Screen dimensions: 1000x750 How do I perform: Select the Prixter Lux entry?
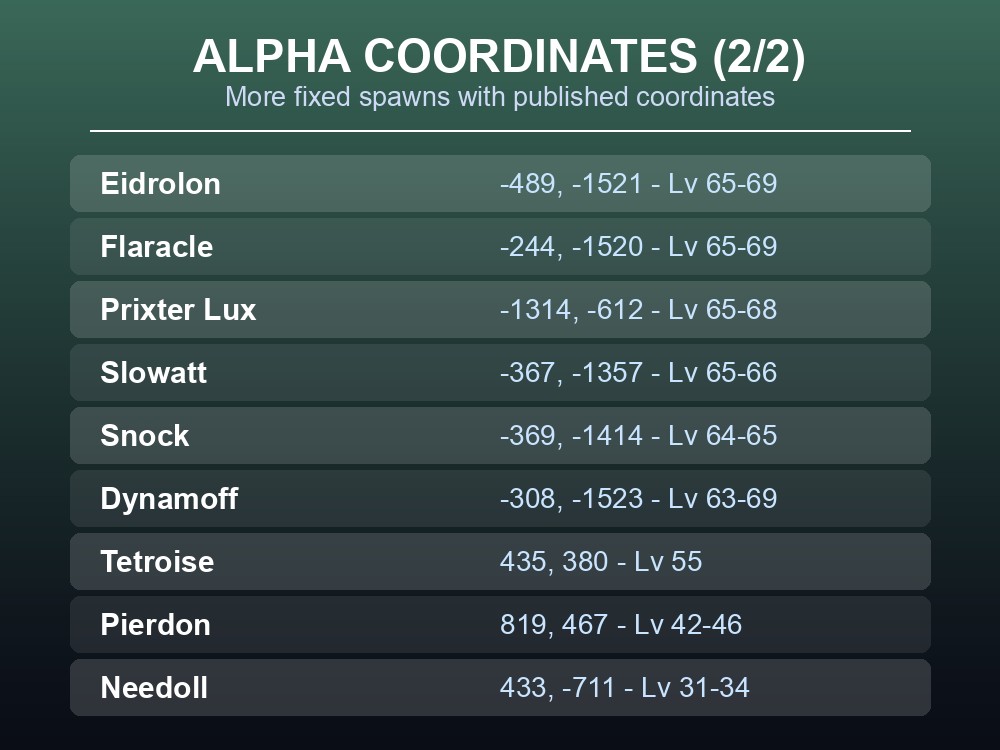(500, 309)
